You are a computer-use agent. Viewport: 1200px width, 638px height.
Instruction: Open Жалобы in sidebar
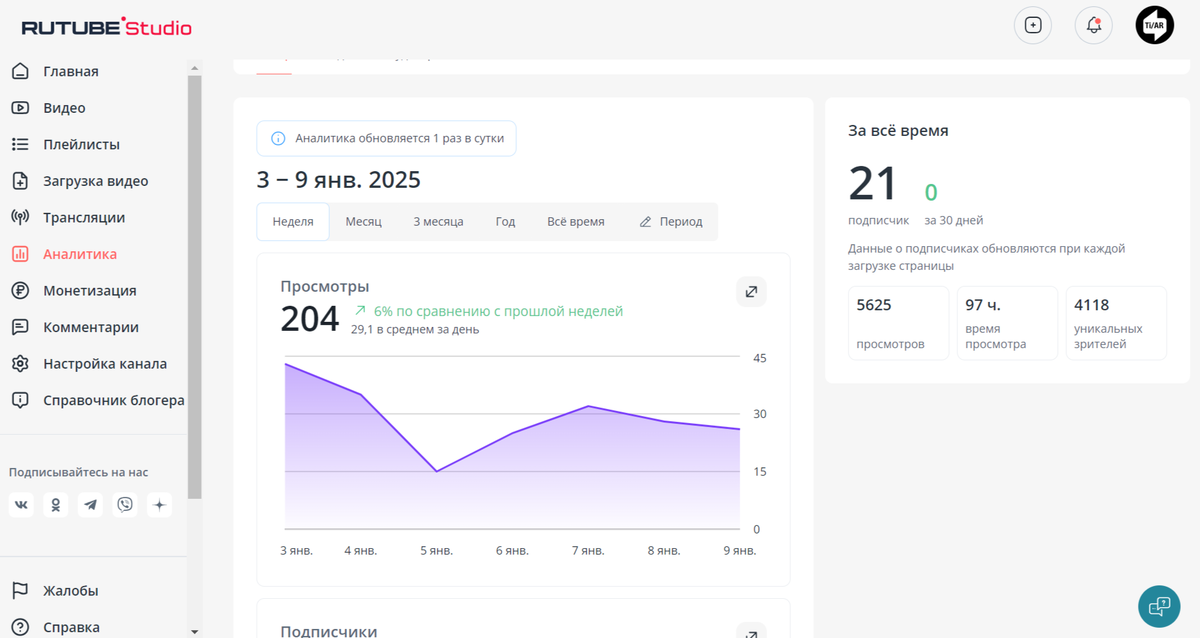(x=70, y=590)
